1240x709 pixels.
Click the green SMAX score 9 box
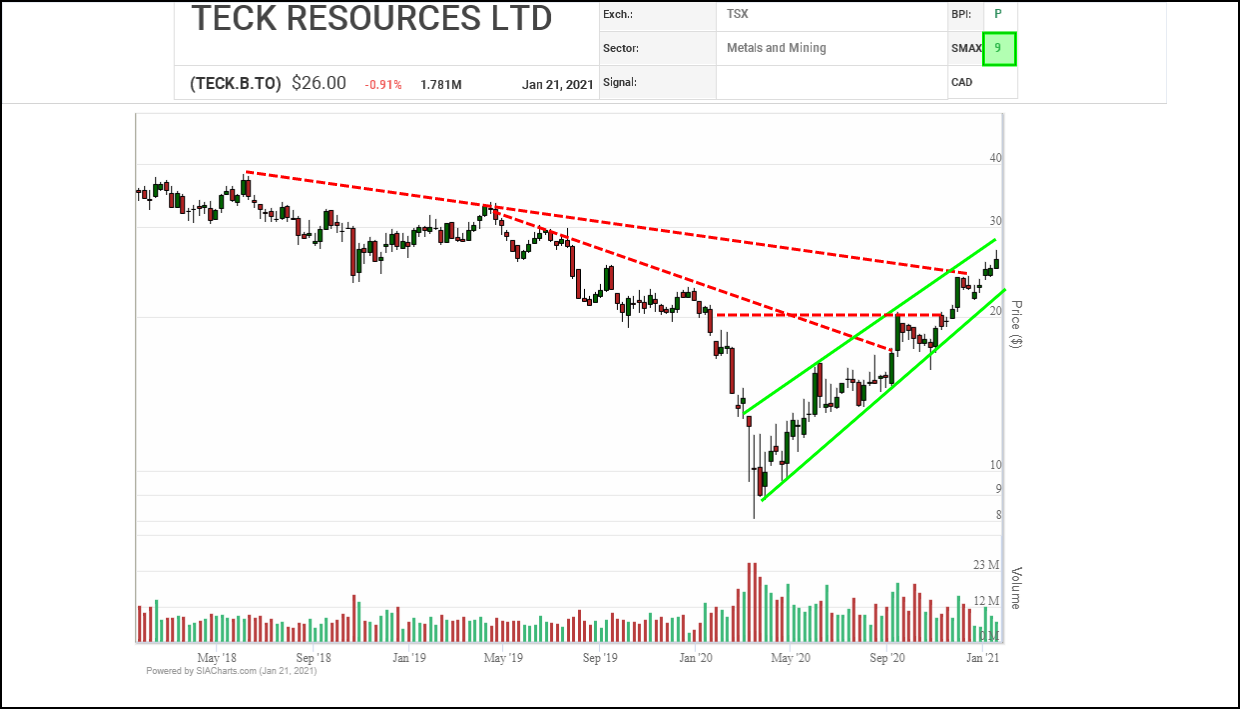point(999,48)
